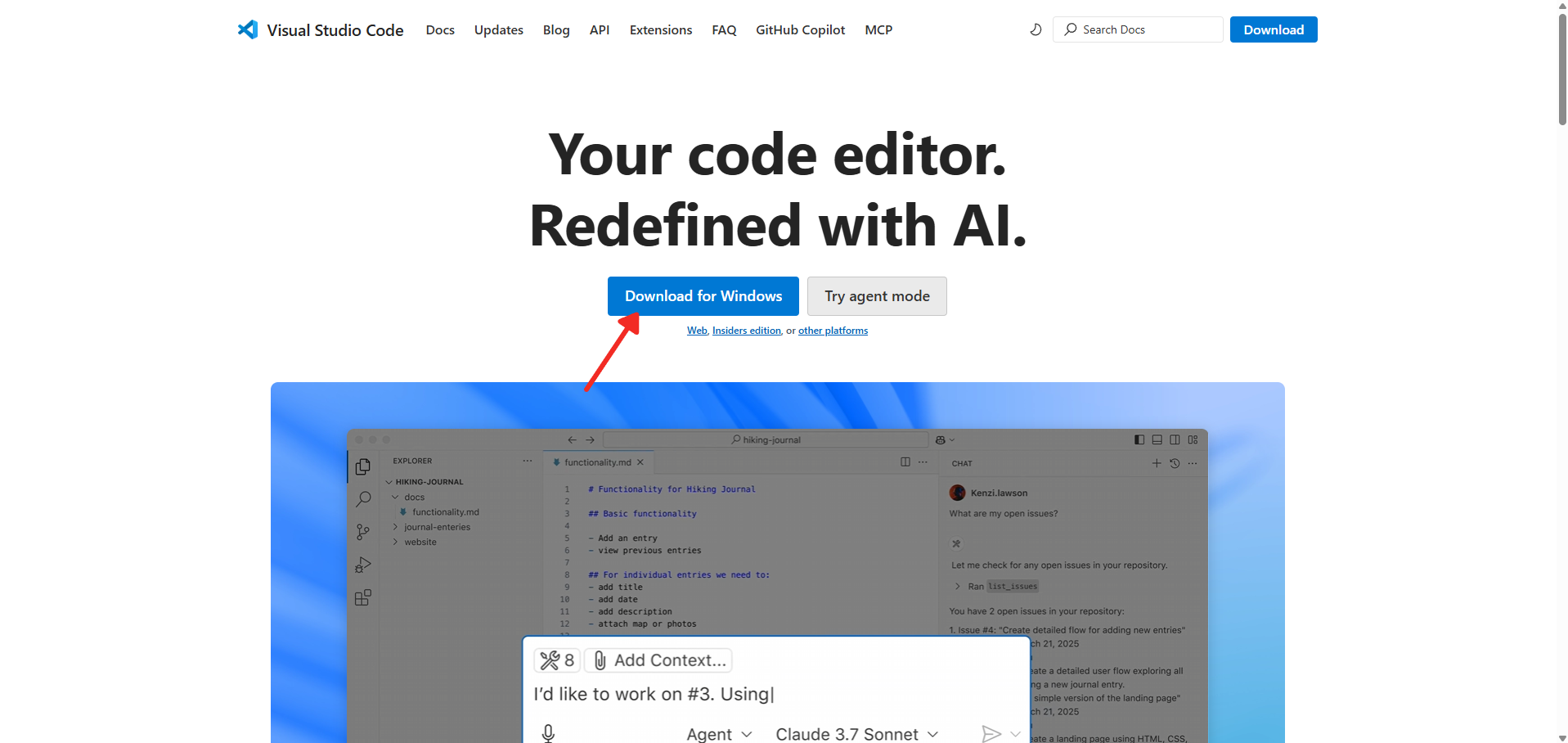Open the Claude 3.7 Sonnet model dropdown

pos(856,734)
